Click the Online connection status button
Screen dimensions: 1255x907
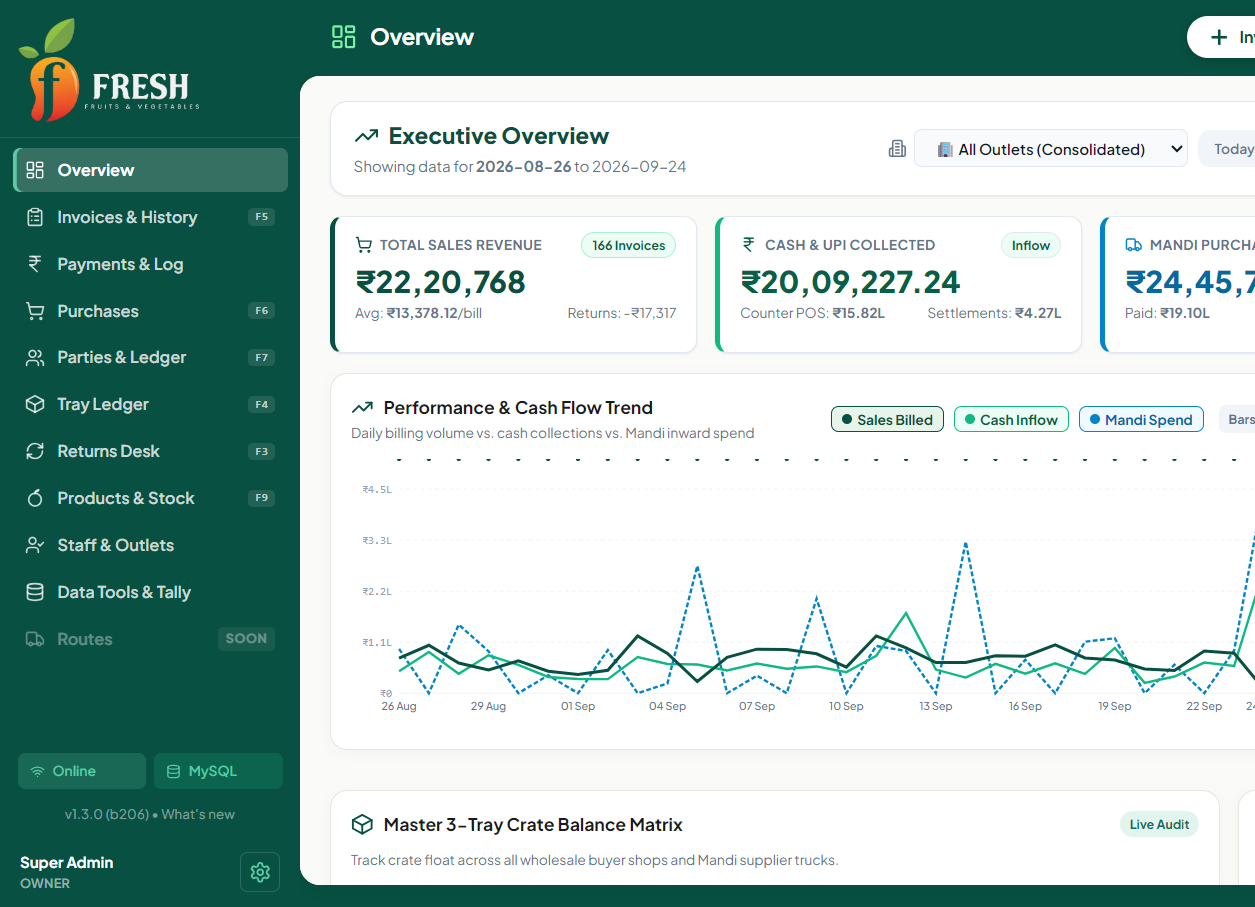click(x=82, y=771)
